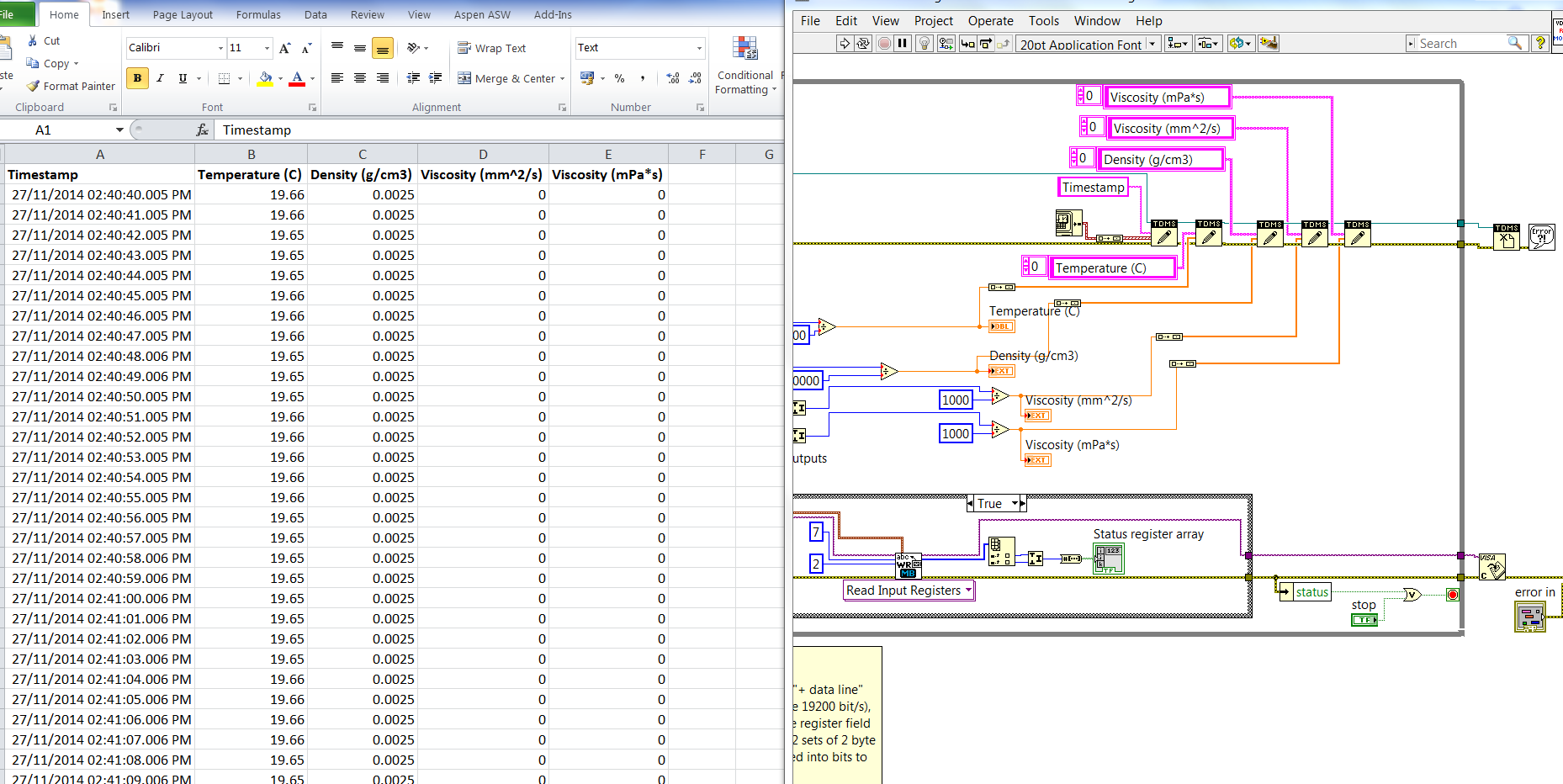This screenshot has width=1563, height=784.
Task: Click the Step Into icon
Action: (x=967, y=44)
